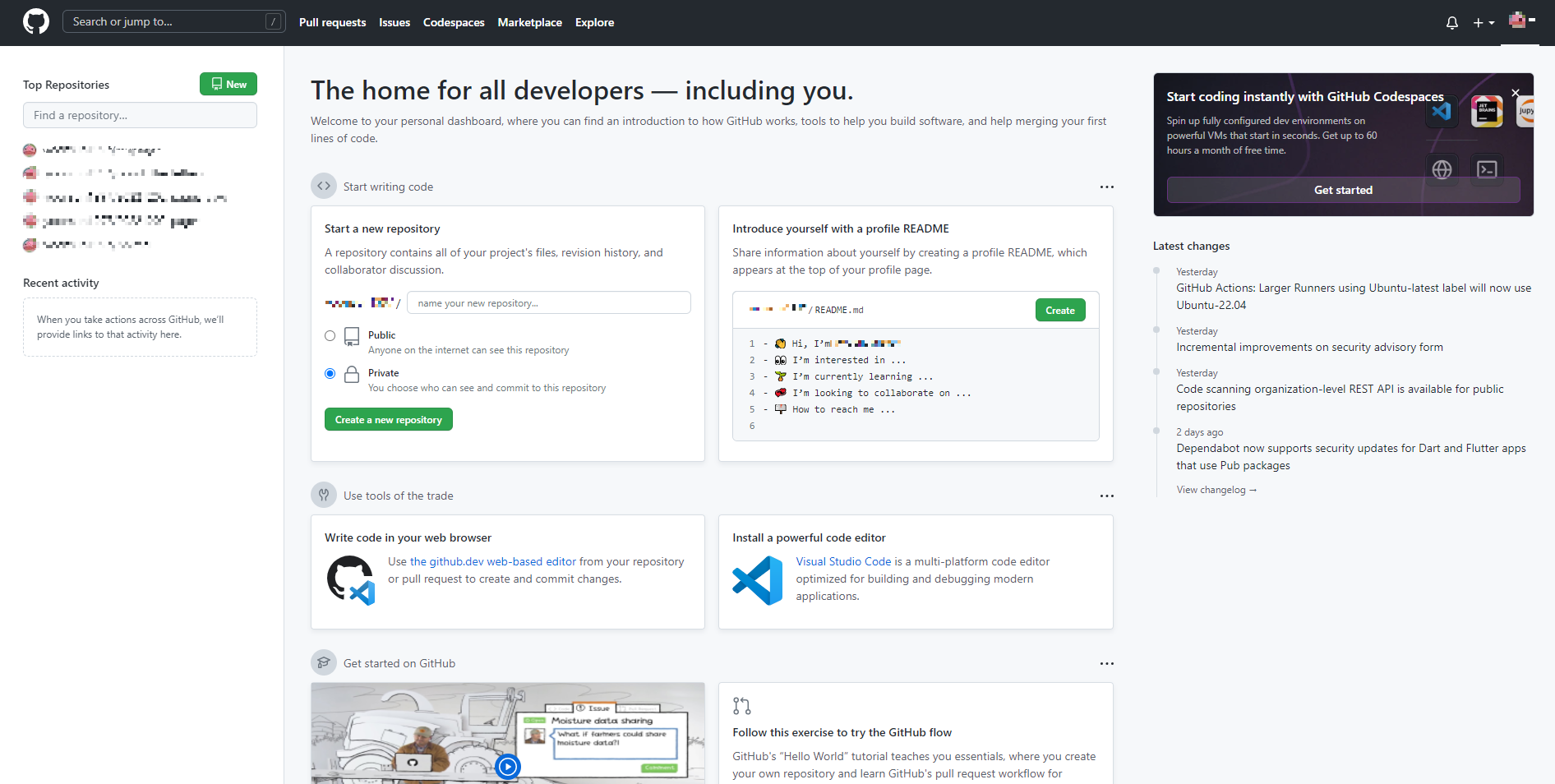Open Dependabot Dart and Flutter changelog entry

pyautogui.click(x=1350, y=457)
